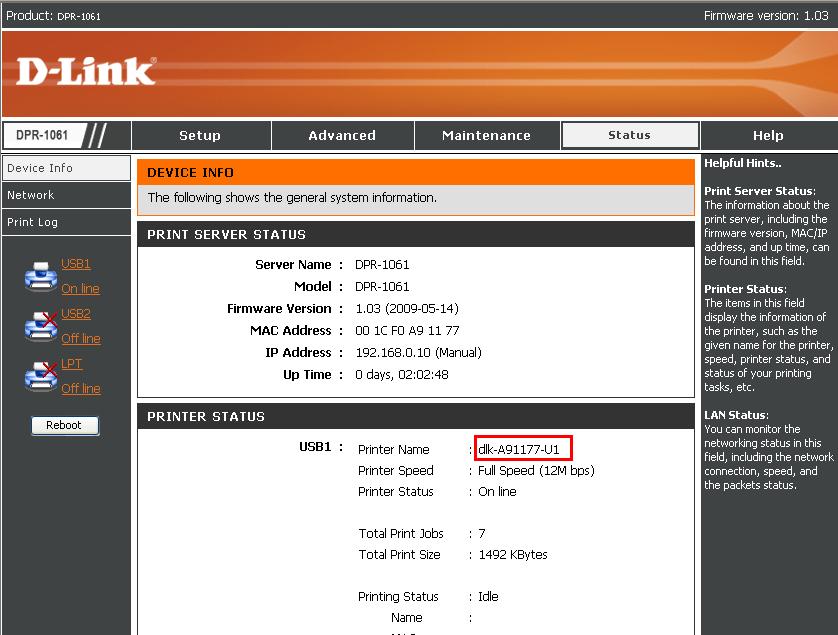Click the Total Print Jobs value 7
The image size is (838, 635).
[482, 533]
